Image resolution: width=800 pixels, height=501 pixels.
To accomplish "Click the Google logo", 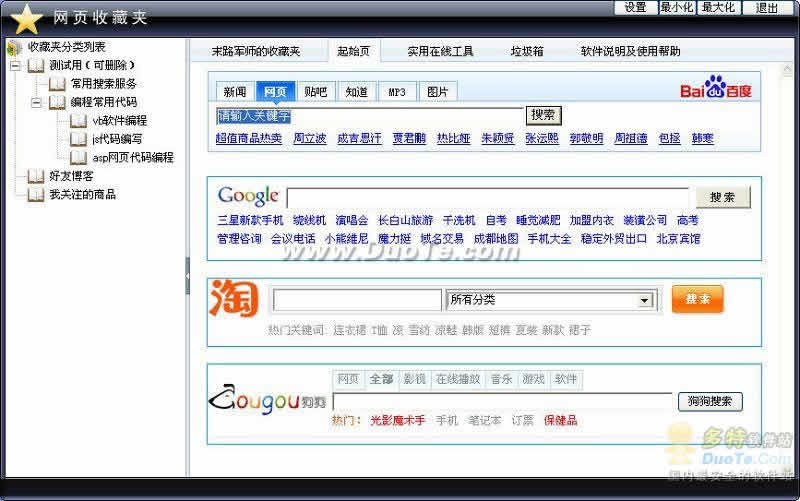I will coord(248,196).
